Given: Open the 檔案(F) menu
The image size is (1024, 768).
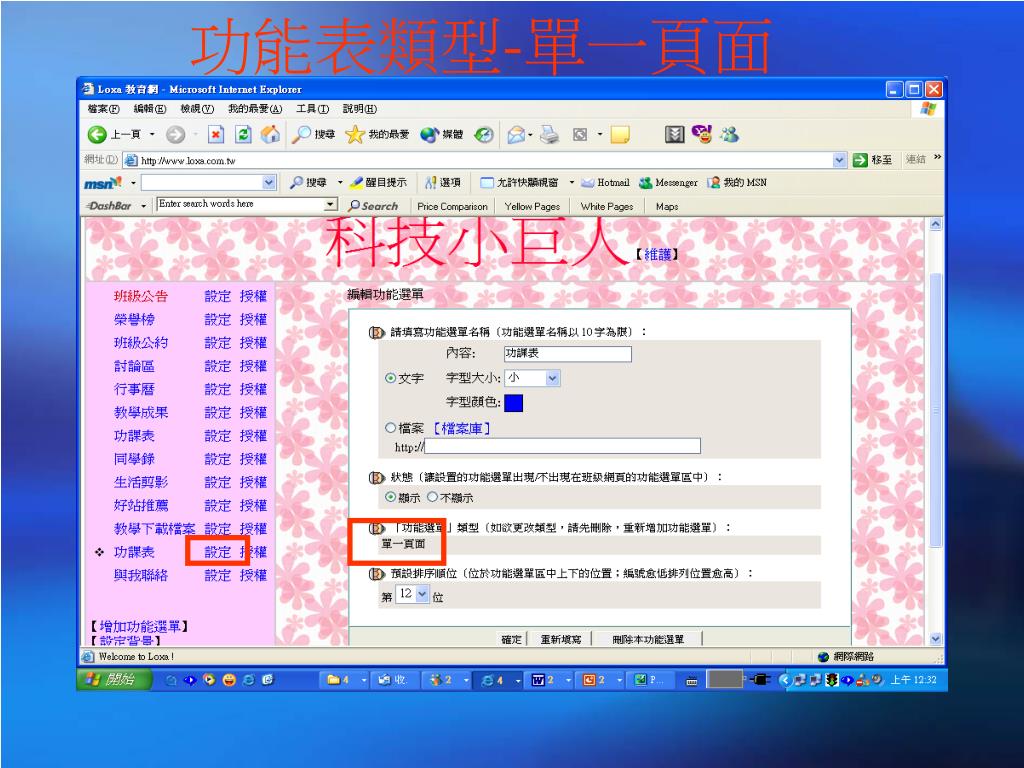Looking at the screenshot, I should pyautogui.click(x=103, y=109).
